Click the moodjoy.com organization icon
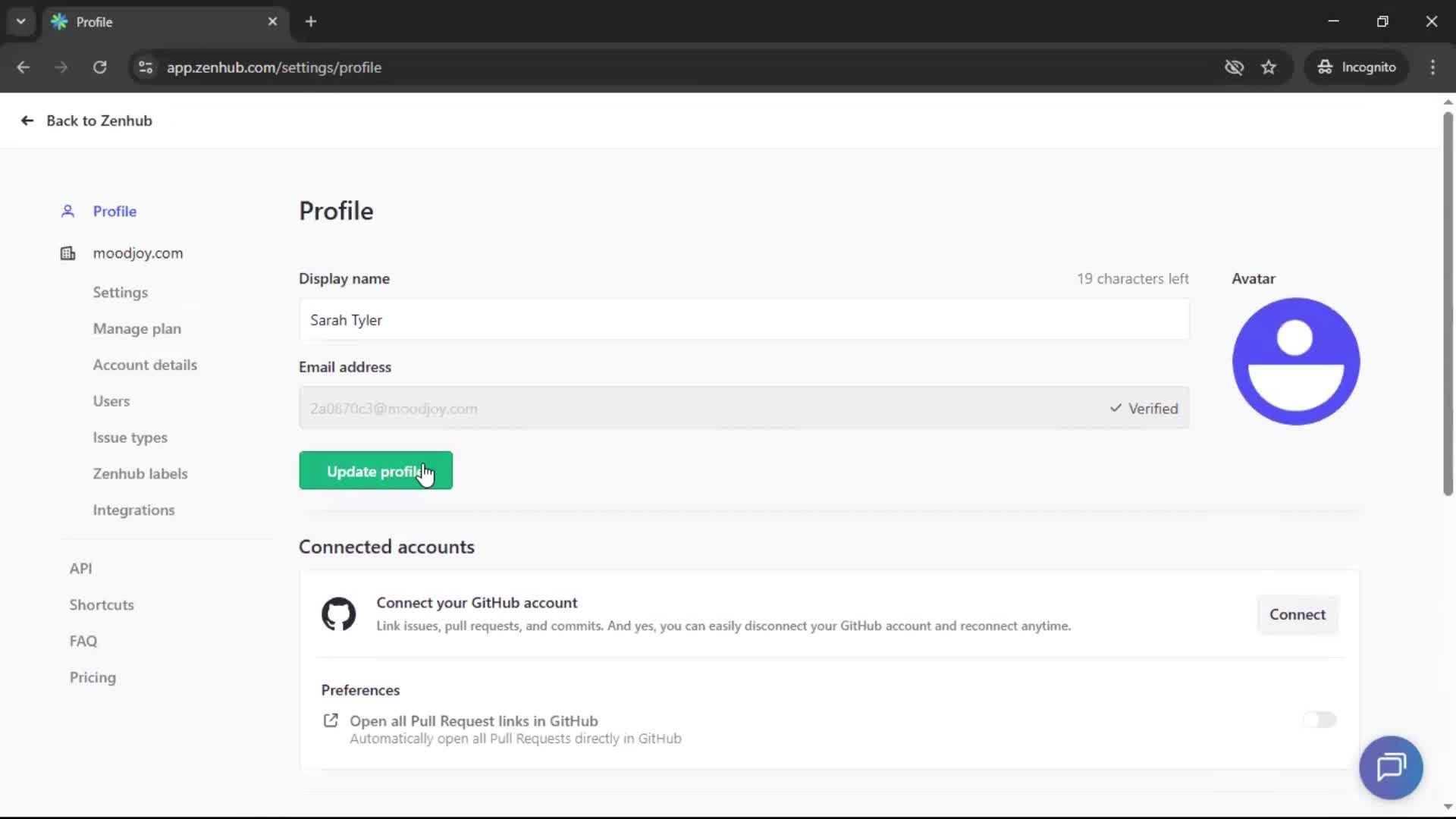The width and height of the screenshot is (1456, 819). 67,253
